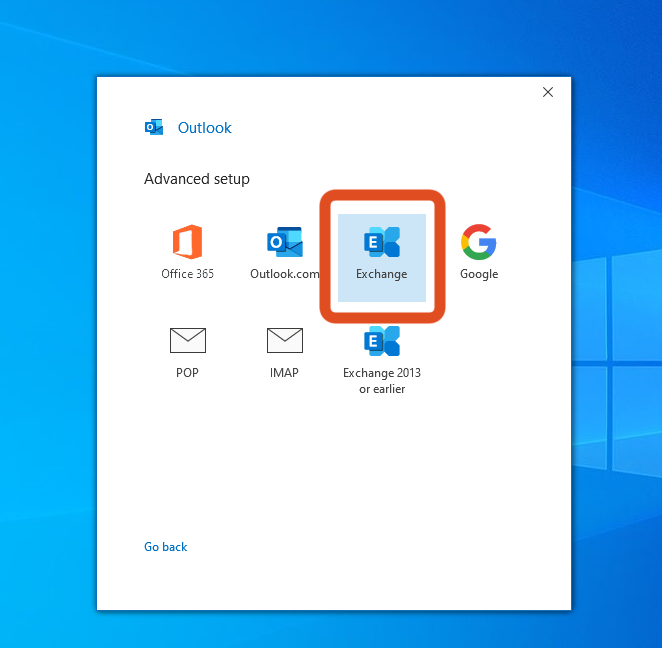Choose the IMAP envelope icon
The width and height of the screenshot is (662, 648).
coord(284,341)
